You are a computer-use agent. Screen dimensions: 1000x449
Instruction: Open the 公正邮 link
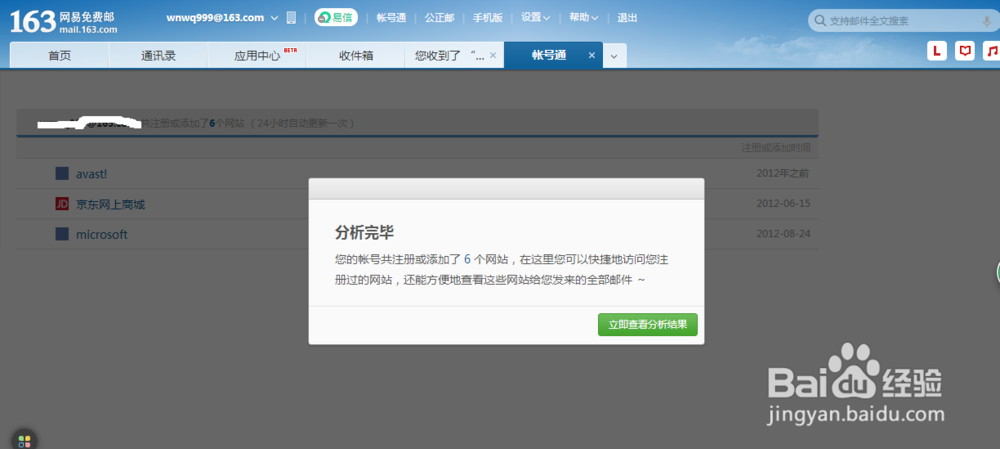pos(439,18)
